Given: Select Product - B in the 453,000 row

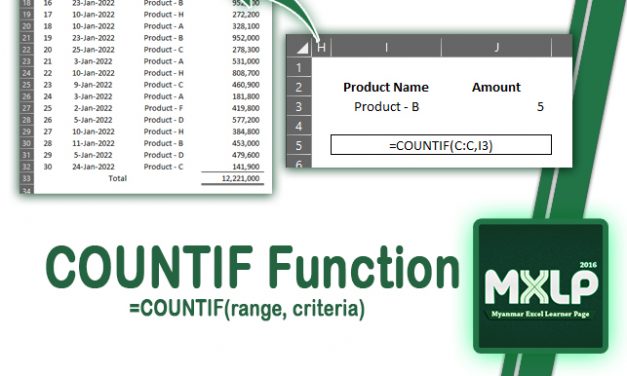Looking at the screenshot, I should point(164,143).
